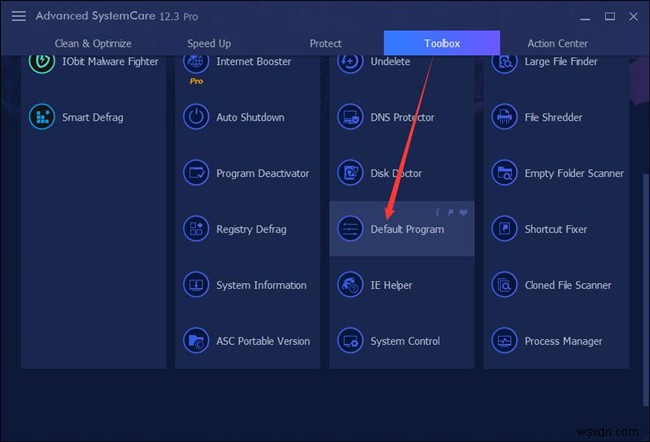Minimize the Advanced SystemCare window
This screenshot has height=442, width=650.
coord(585,17)
